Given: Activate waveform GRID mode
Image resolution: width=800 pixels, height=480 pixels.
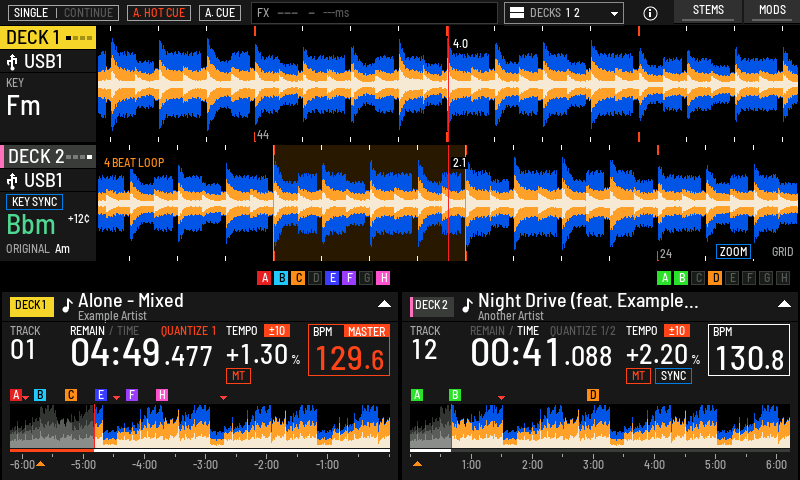Looking at the screenshot, I should click(782, 251).
